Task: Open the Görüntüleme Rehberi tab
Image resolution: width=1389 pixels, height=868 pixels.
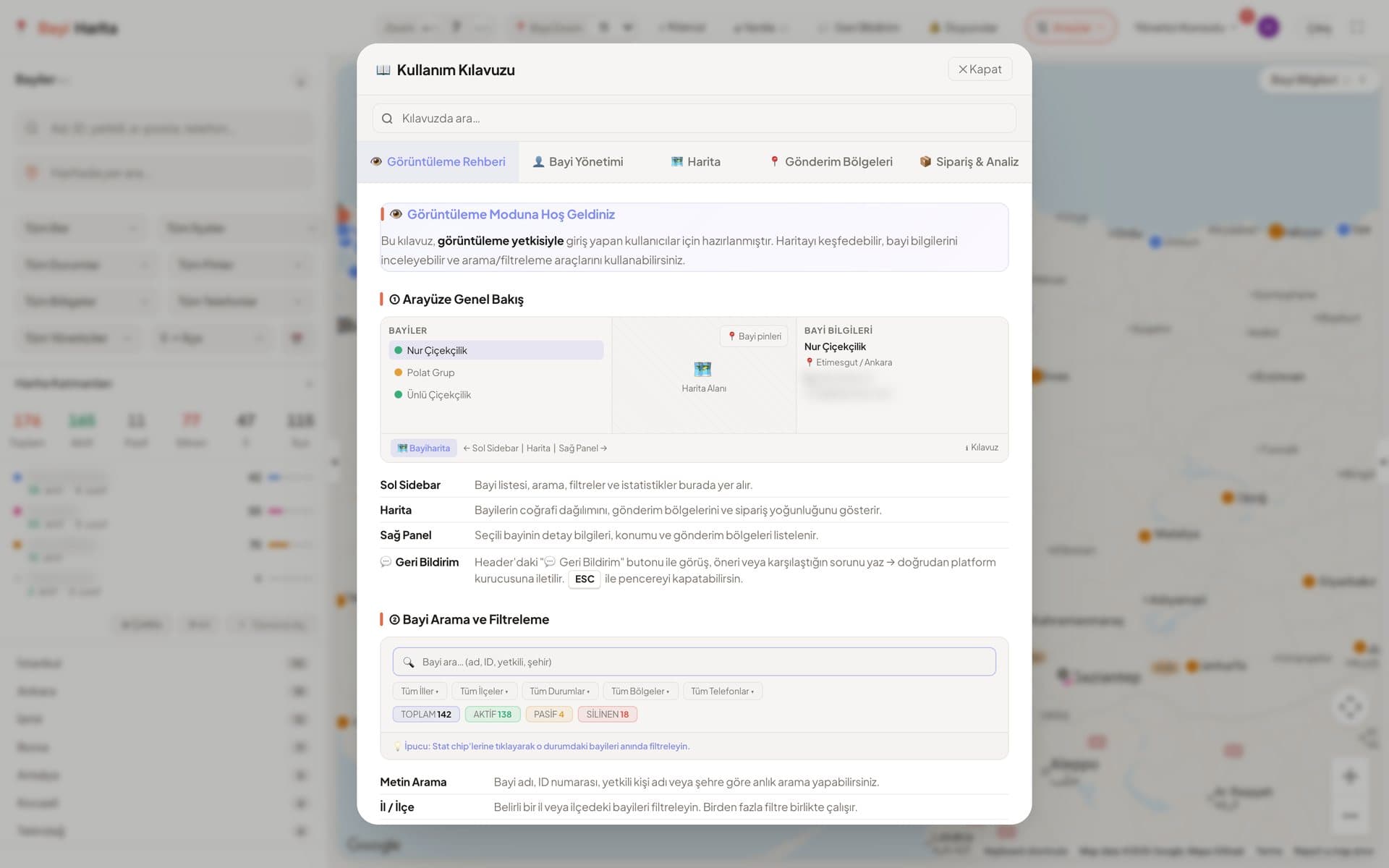Action: (438, 162)
